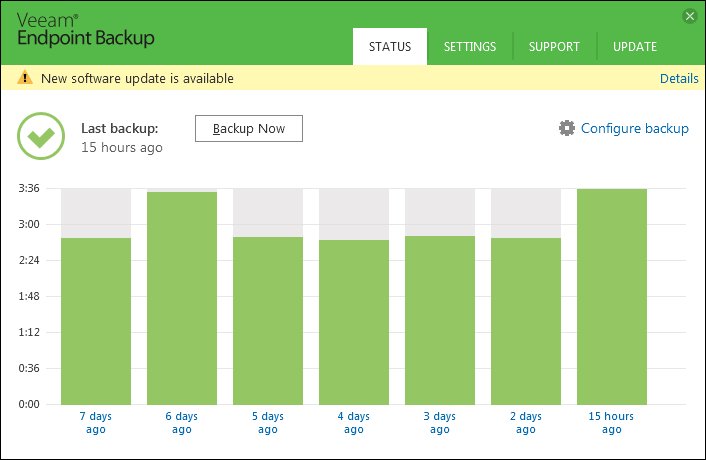The width and height of the screenshot is (706, 460).
Task: Open the Configure backup link
Action: 635,128
